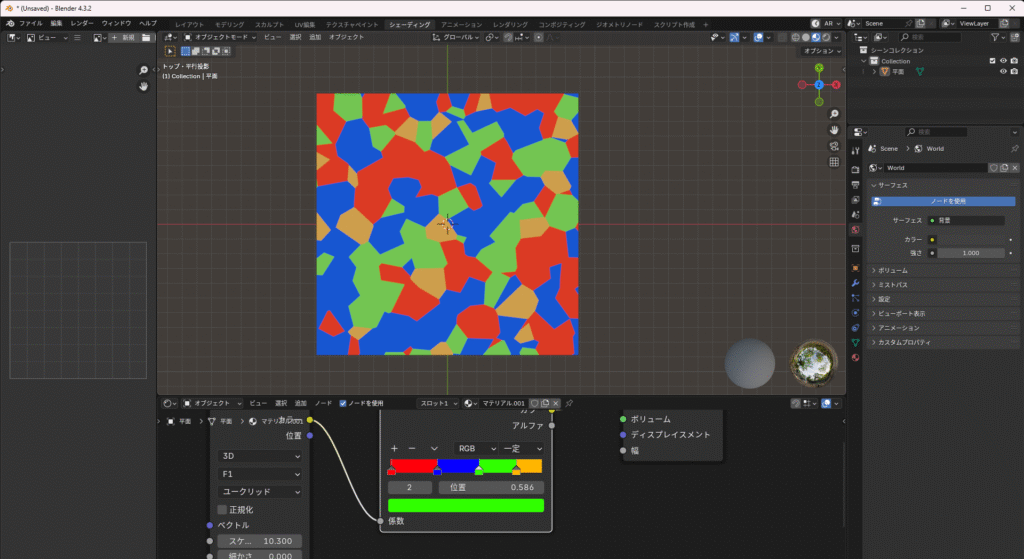Open the Object properties tab icon
1024x559 pixels.
coord(856,268)
